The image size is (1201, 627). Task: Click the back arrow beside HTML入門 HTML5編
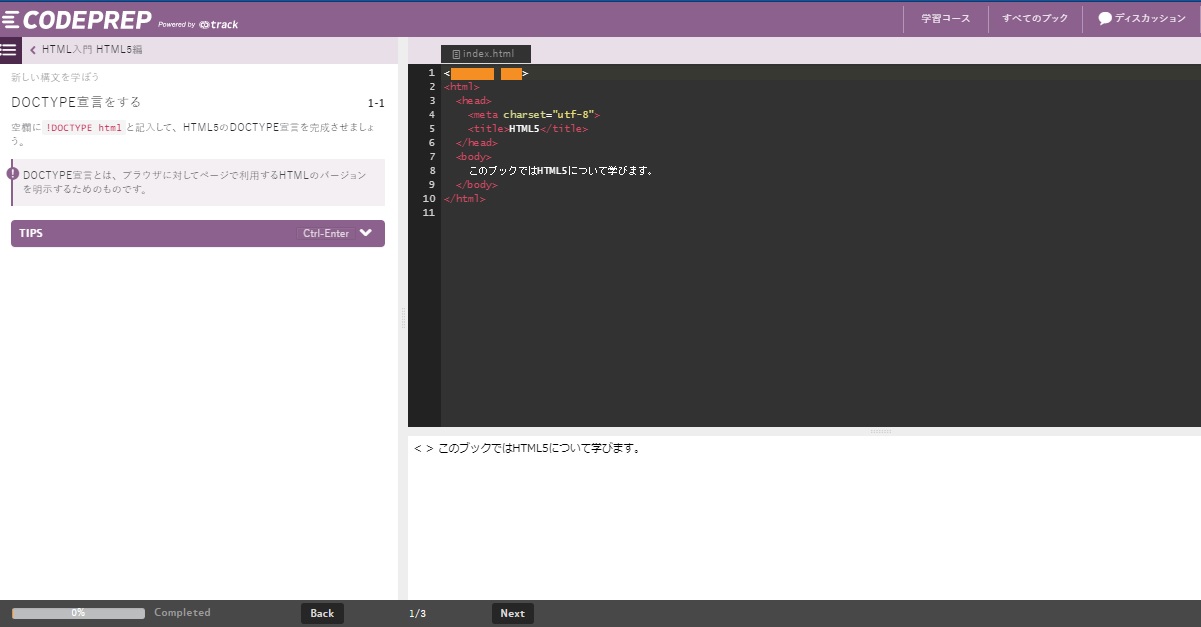pyautogui.click(x=35, y=48)
